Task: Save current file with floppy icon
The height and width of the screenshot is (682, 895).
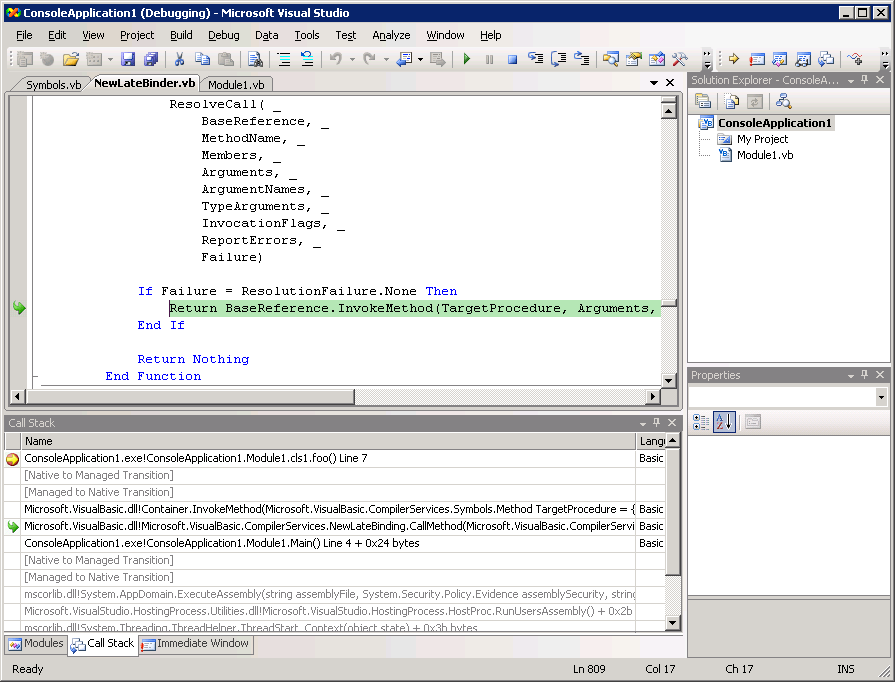Action: tap(128, 59)
